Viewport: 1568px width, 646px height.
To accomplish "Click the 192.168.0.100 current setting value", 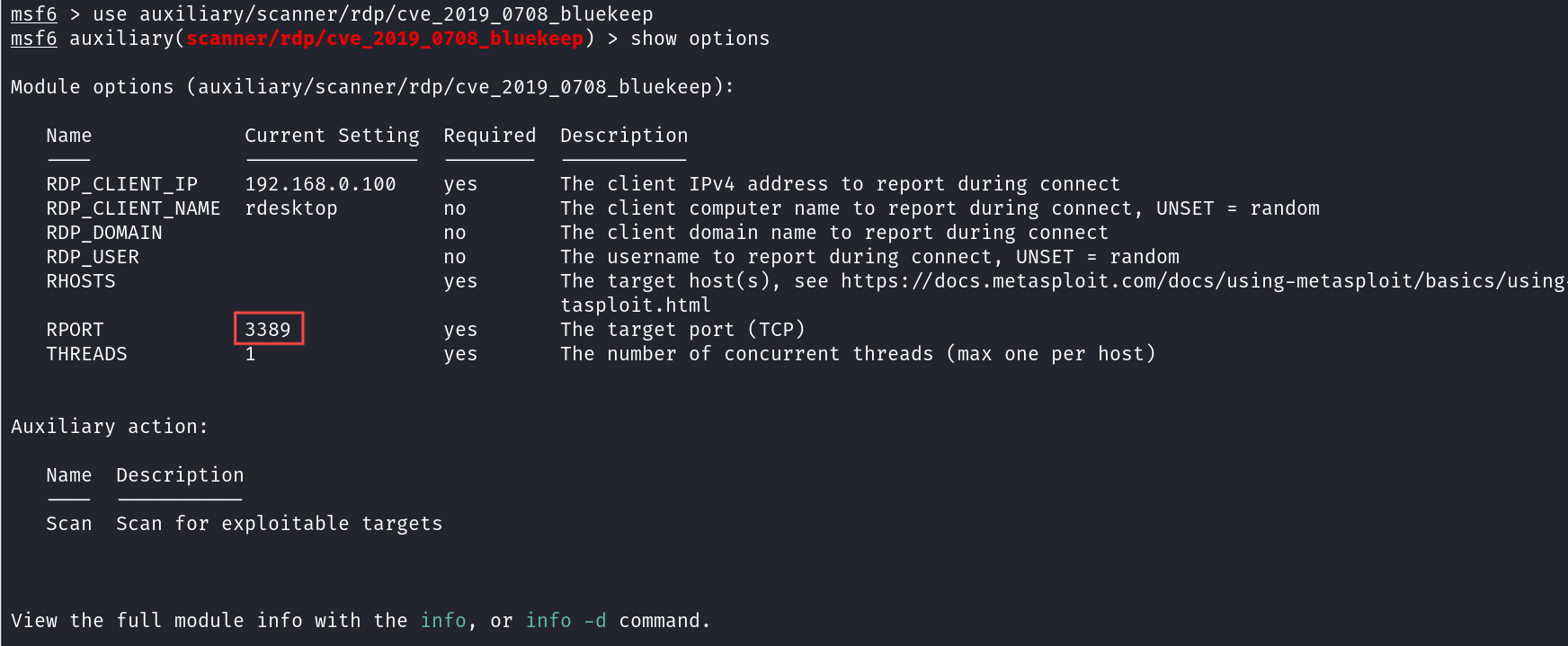I will click(320, 184).
